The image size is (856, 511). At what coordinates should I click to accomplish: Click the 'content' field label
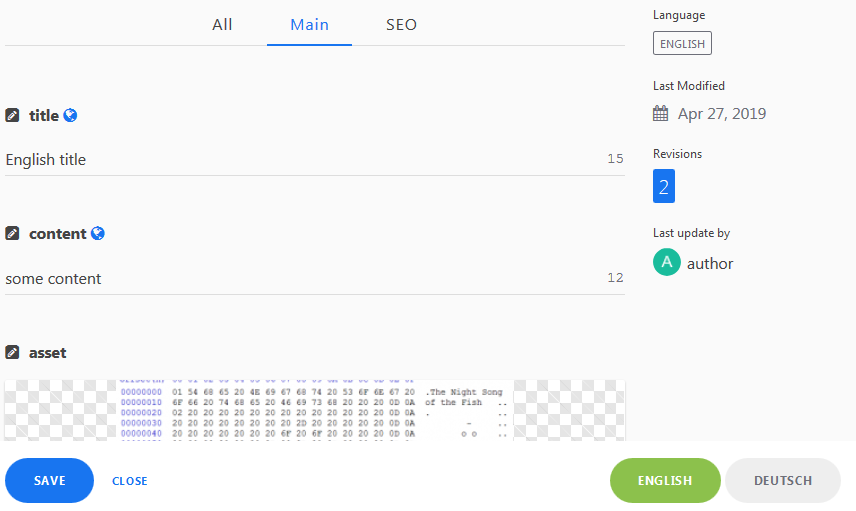[57, 234]
